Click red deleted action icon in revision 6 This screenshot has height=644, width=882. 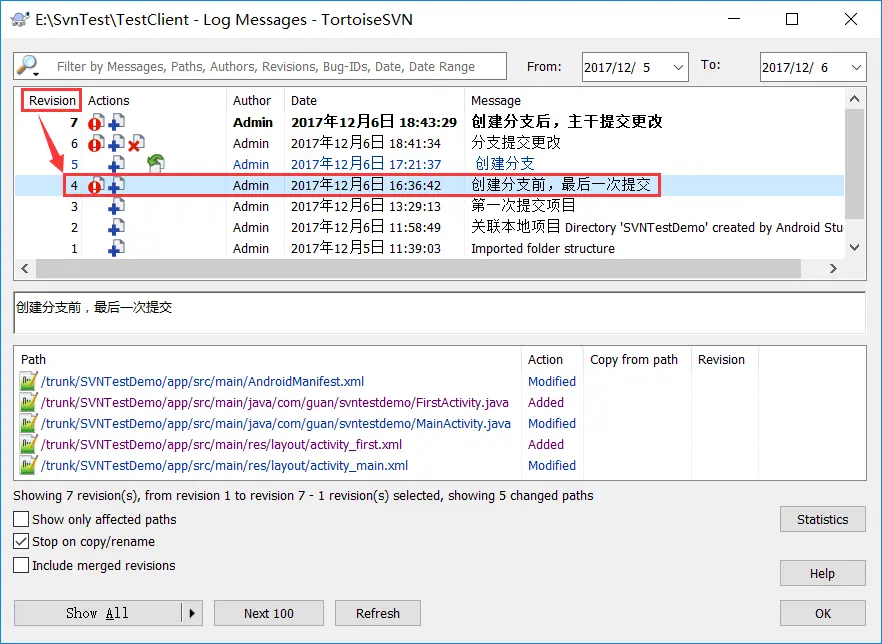click(x=136, y=143)
